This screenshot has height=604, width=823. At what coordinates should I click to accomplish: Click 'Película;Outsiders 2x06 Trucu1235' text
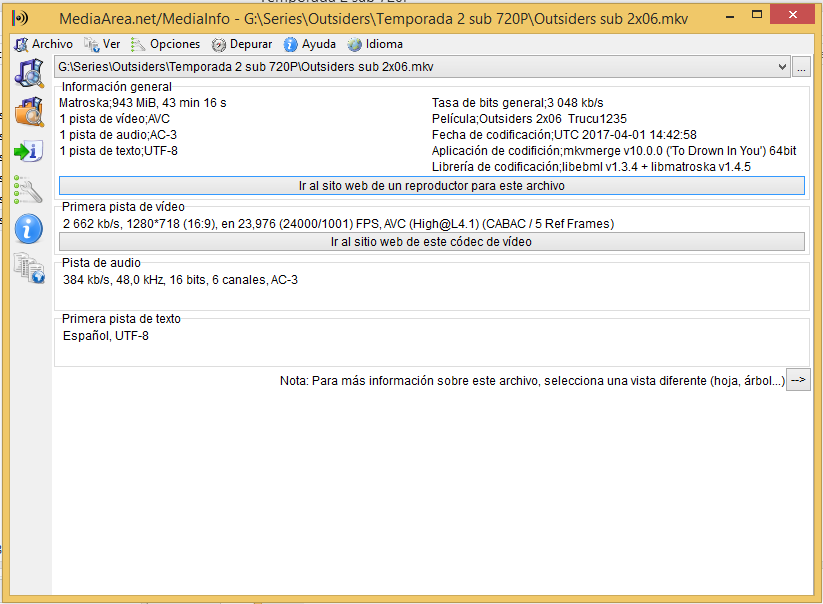point(529,119)
